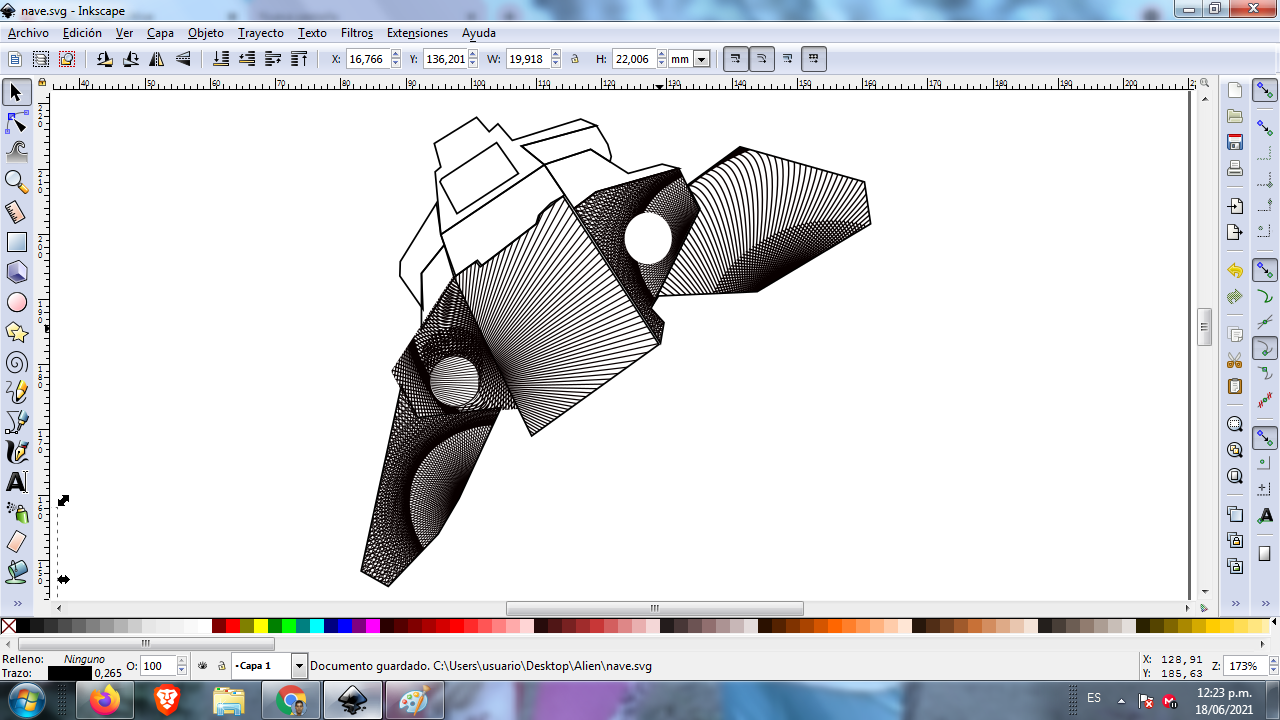Increase the height H stepper
1280x720 pixels.
click(x=662, y=55)
